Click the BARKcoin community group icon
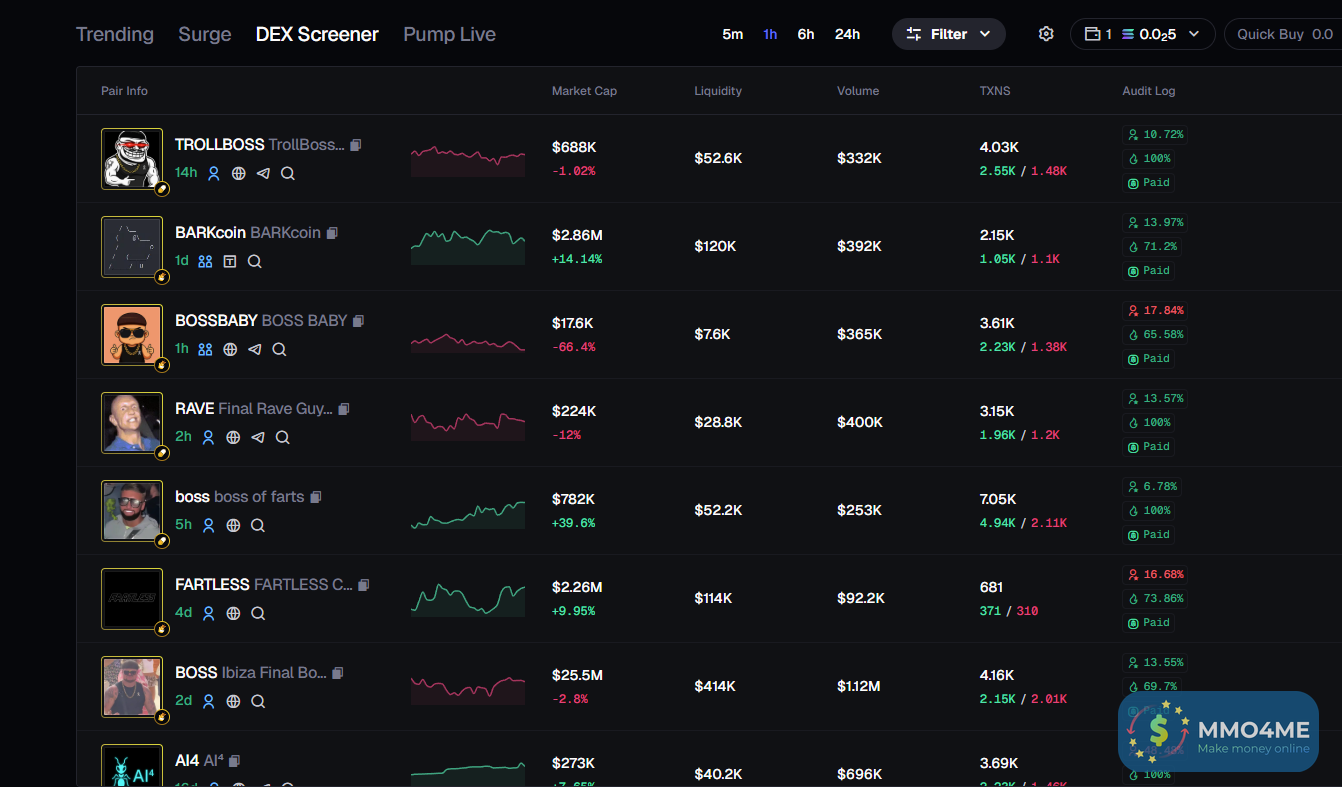1342x787 pixels. [x=205, y=261]
